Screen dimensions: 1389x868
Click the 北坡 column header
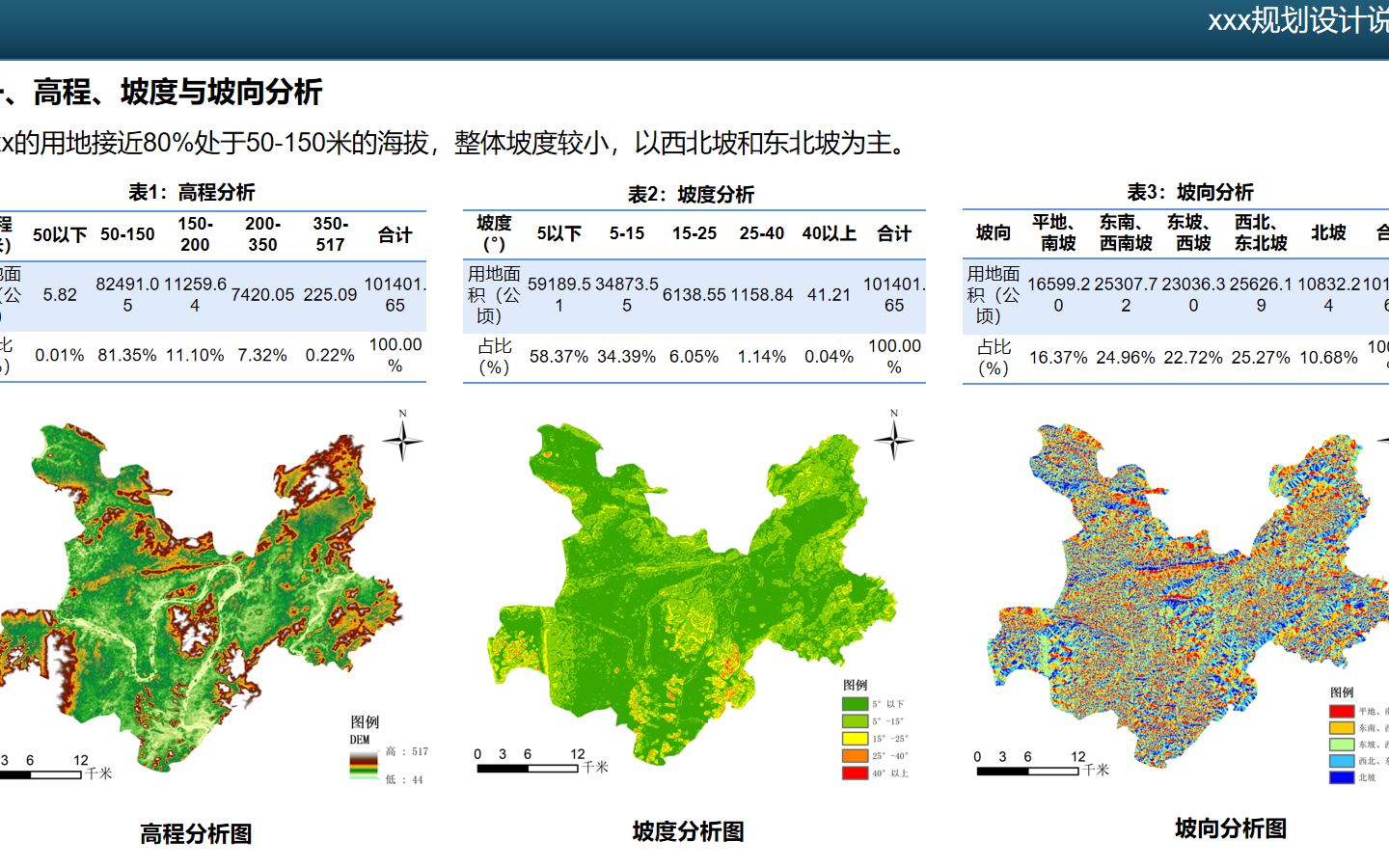(x=1328, y=232)
